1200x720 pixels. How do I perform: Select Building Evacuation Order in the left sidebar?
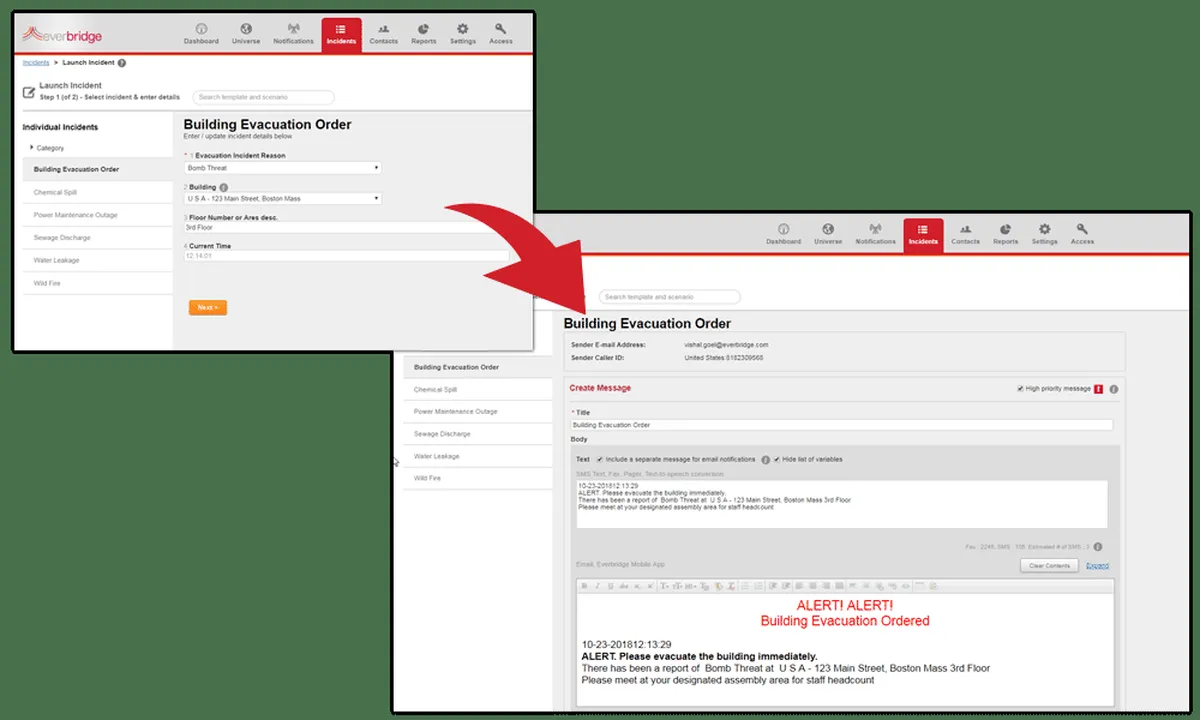coord(97,169)
